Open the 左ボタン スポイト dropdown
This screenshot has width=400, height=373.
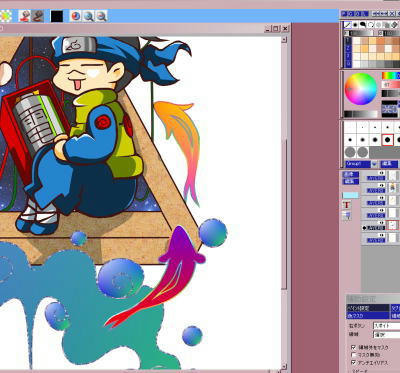tap(386, 325)
